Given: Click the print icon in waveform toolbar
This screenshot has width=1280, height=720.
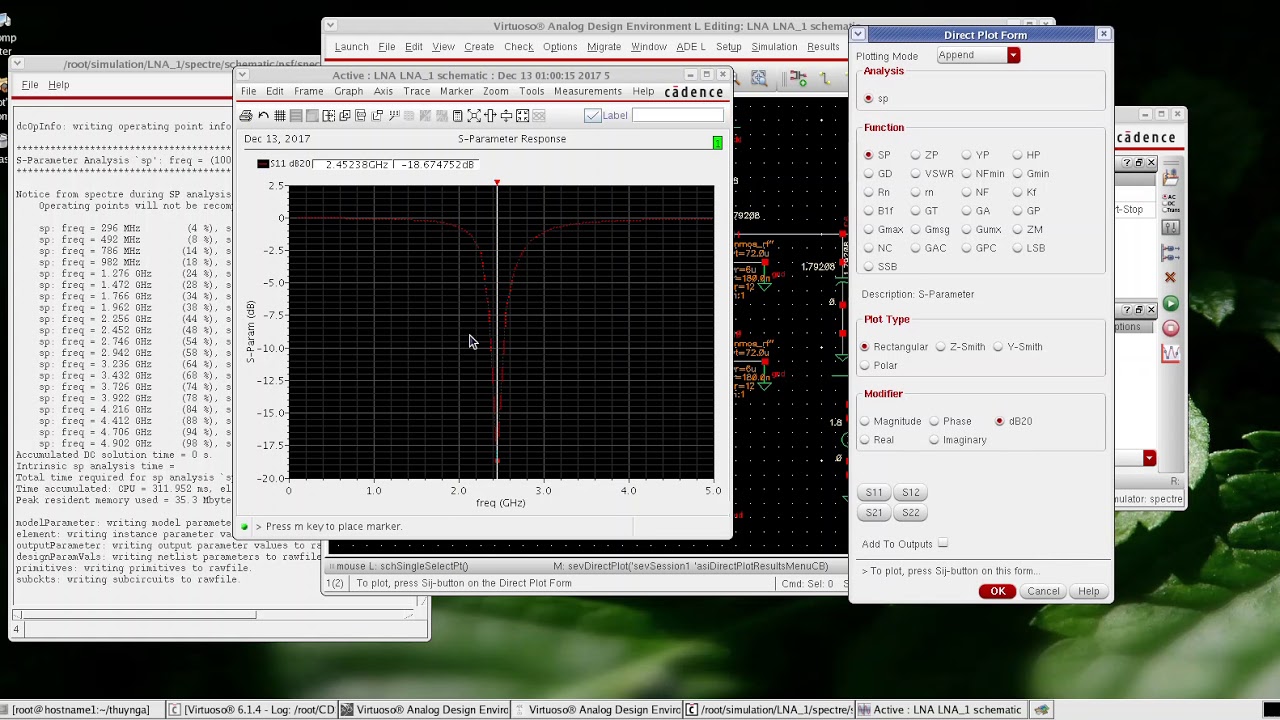Looking at the screenshot, I should [246, 116].
